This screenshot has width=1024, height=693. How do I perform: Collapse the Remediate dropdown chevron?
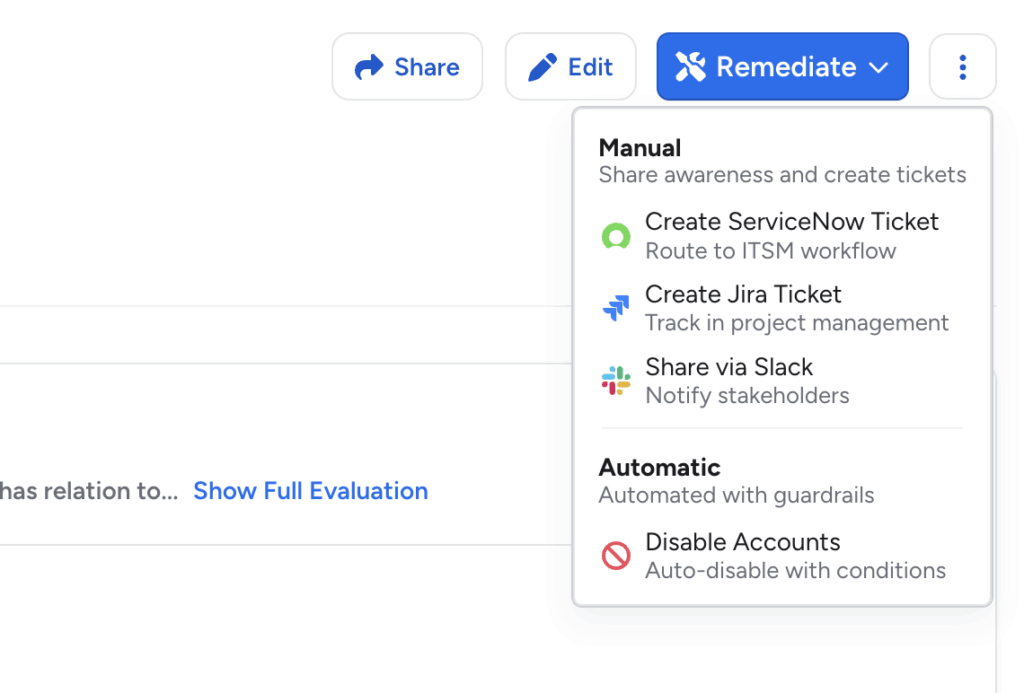point(878,68)
